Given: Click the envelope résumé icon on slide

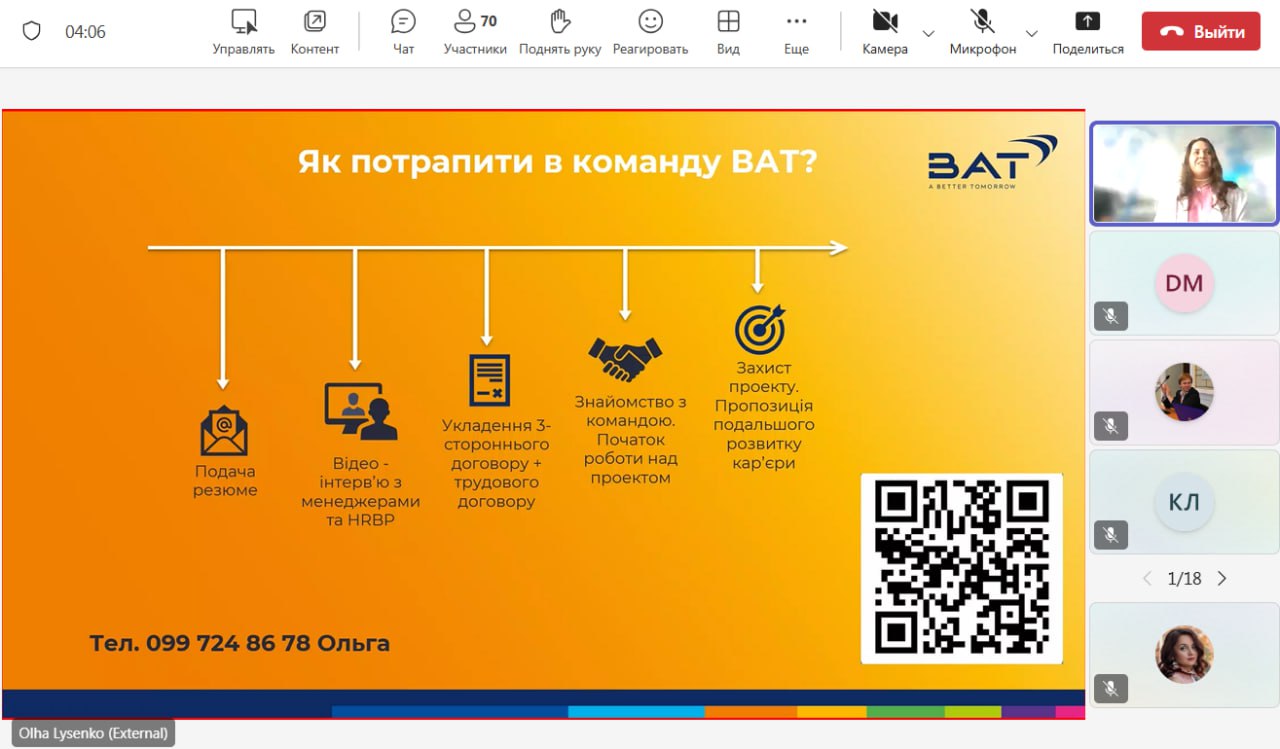Looking at the screenshot, I should 224,431.
